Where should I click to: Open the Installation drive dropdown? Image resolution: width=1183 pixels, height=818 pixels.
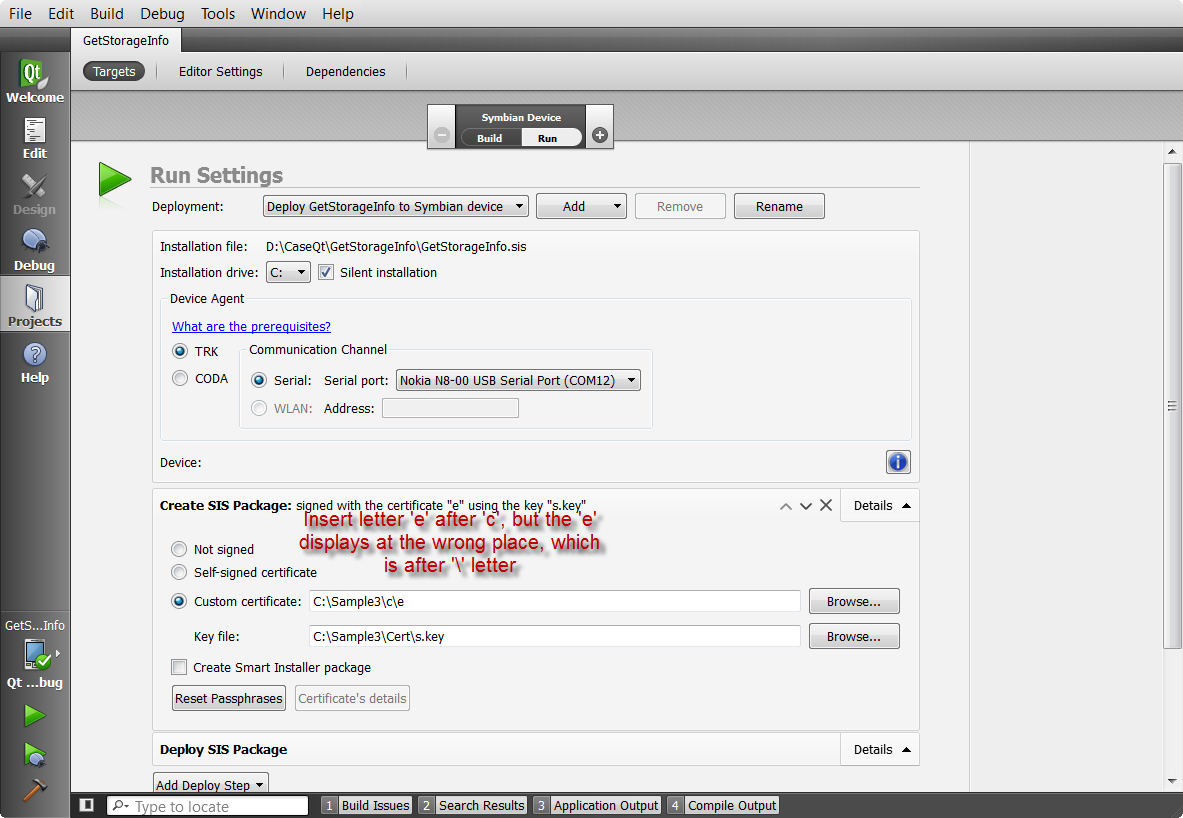coord(288,272)
